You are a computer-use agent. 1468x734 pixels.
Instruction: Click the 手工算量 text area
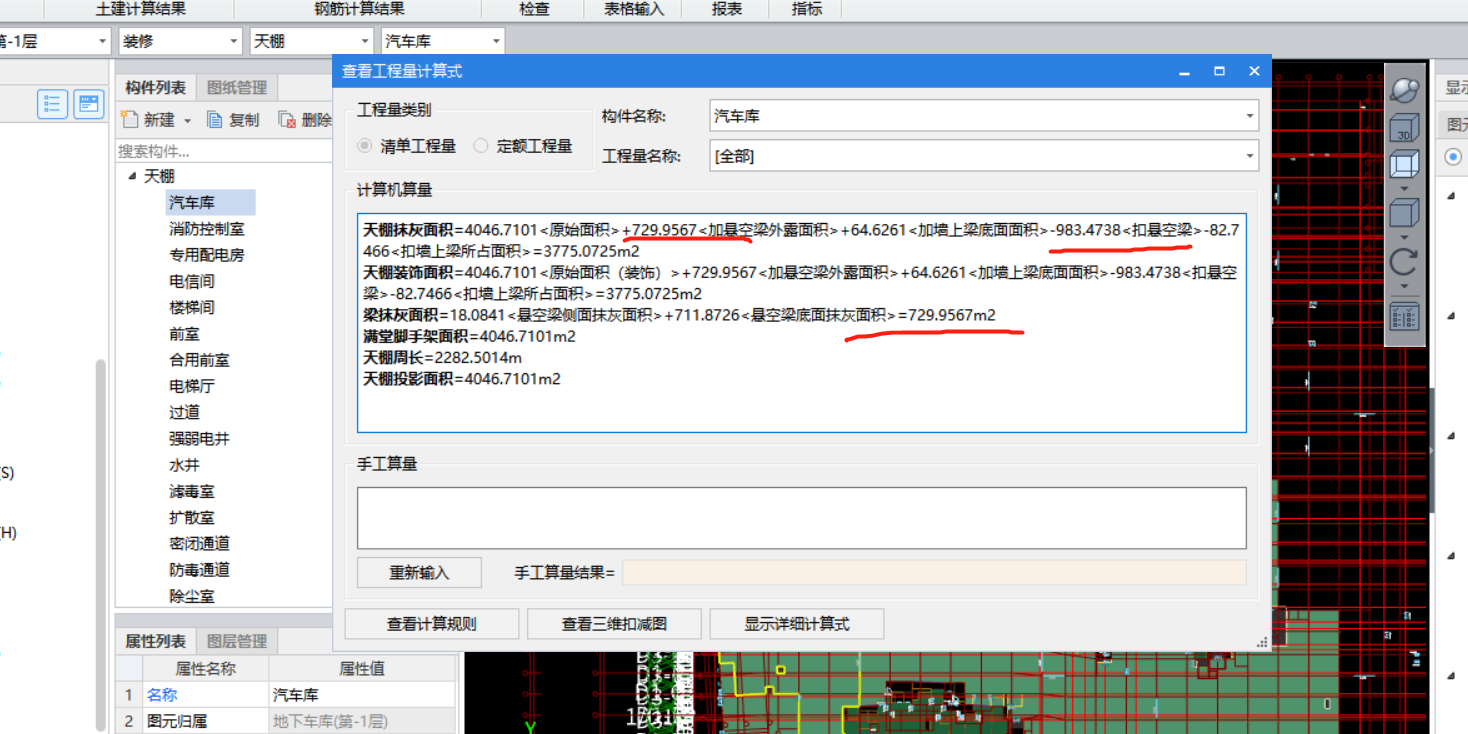pyautogui.click(x=801, y=517)
